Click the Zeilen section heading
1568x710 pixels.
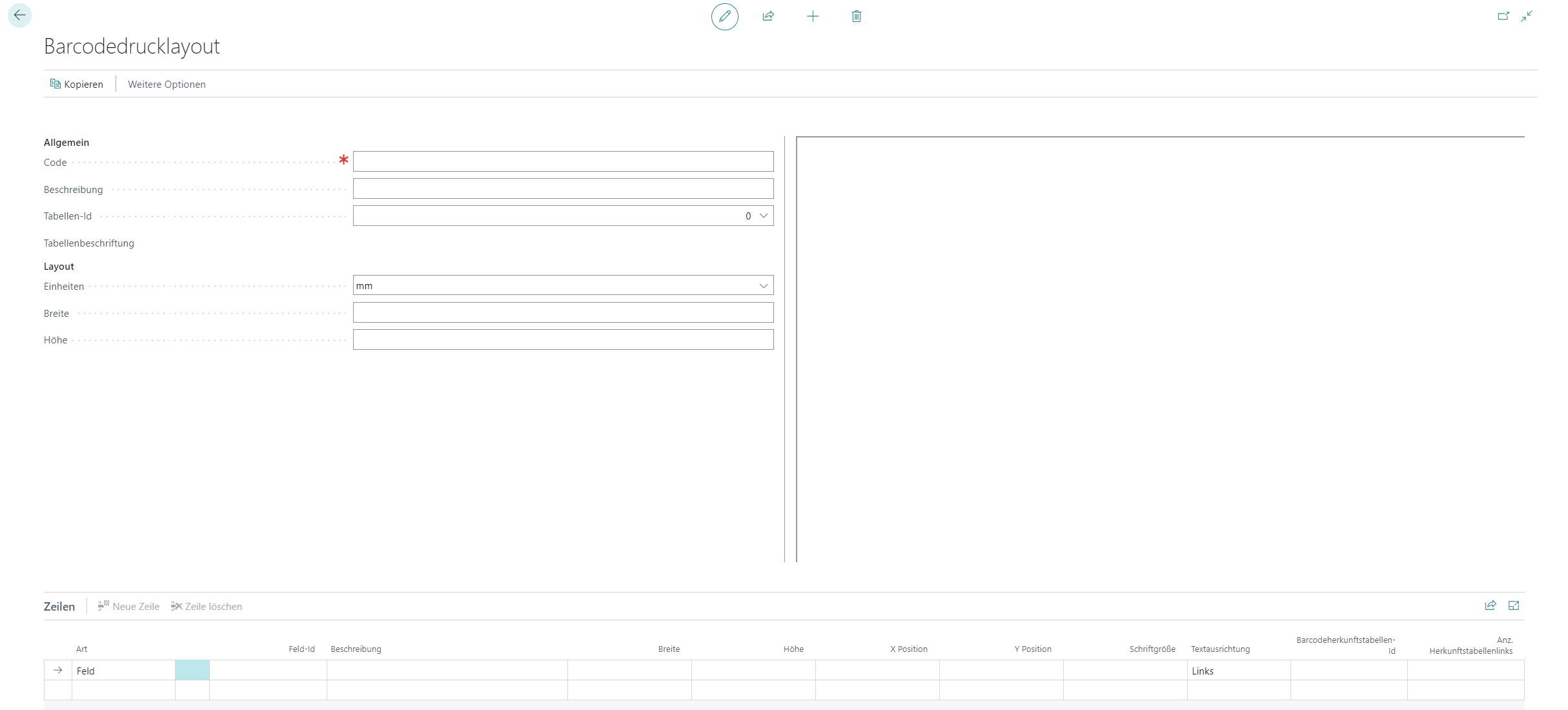pyautogui.click(x=59, y=606)
